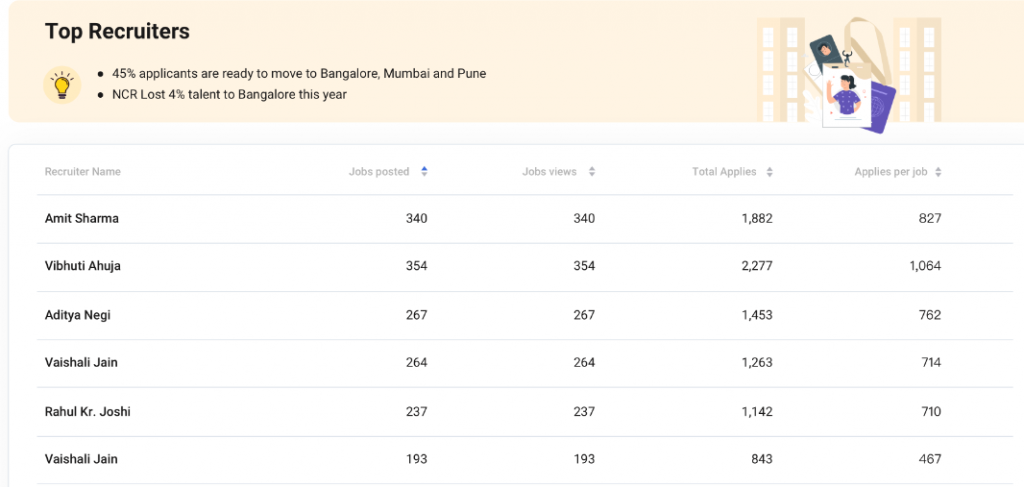Select Vibhuti Ahuja's applies per job 1,064
Screen dimensions: 1024x487
[925, 266]
